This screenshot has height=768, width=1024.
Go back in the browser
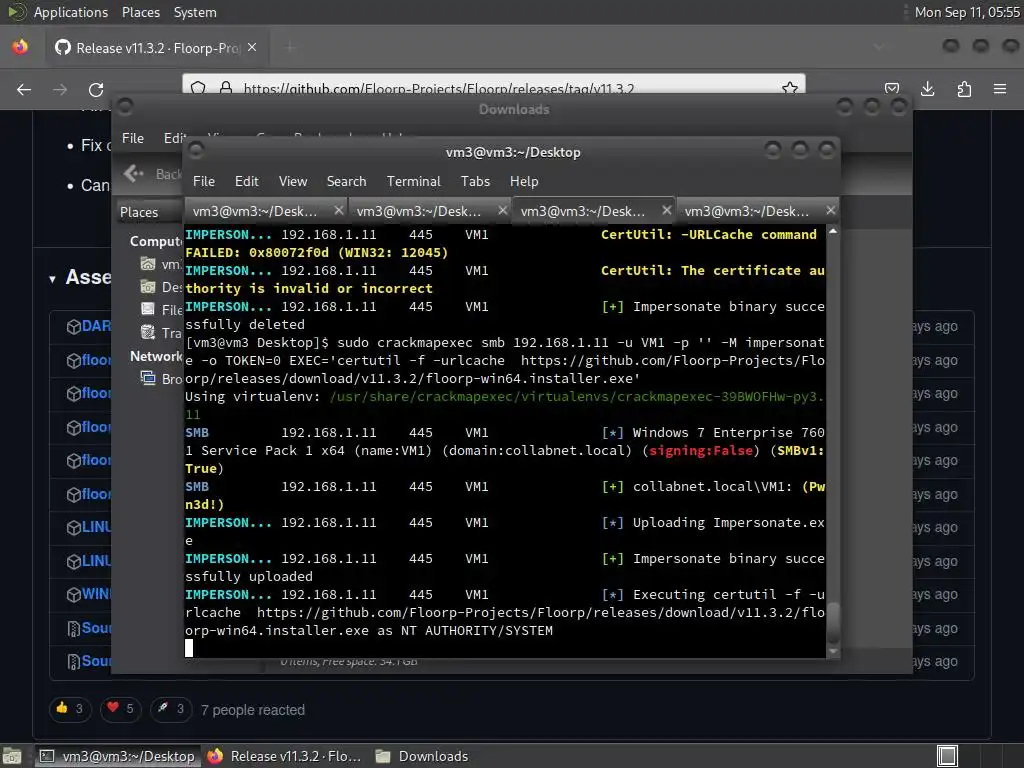point(24,89)
